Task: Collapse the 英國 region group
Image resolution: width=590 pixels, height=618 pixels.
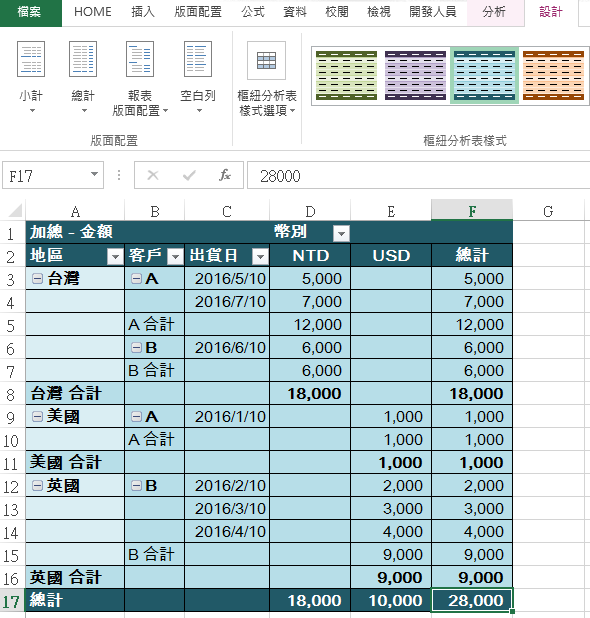Action: (37, 486)
